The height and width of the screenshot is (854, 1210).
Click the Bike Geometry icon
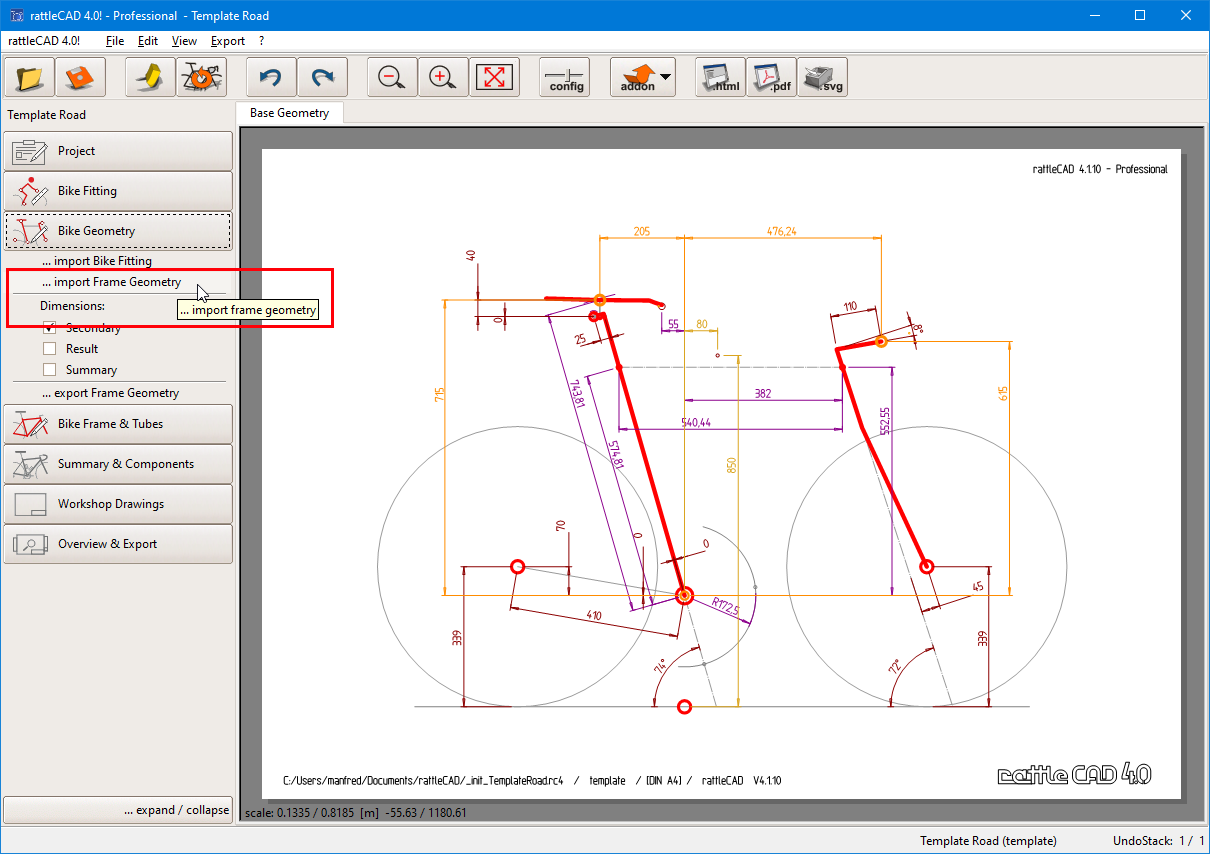coord(30,231)
